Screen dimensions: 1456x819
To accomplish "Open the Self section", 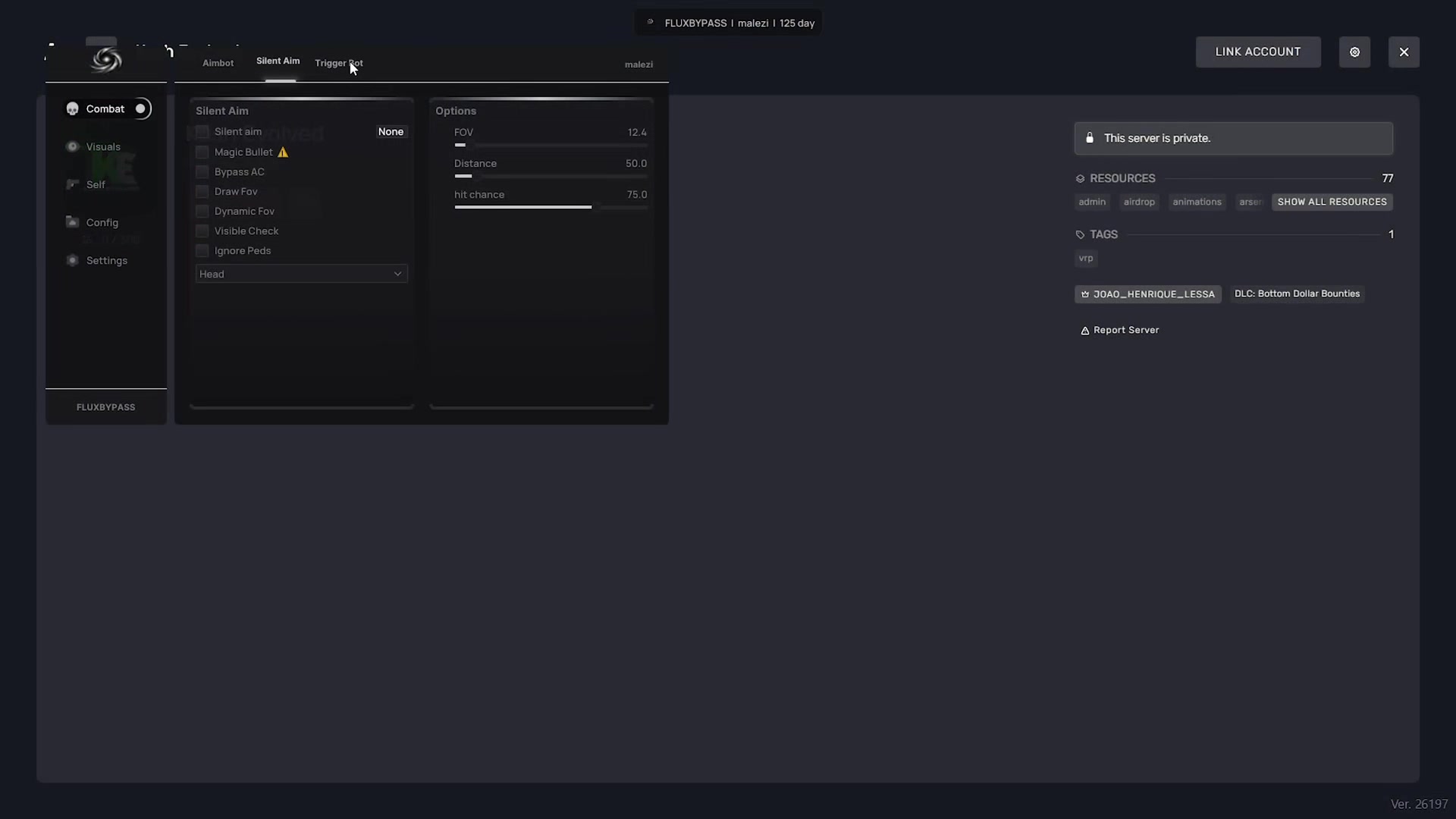I will coord(96,185).
